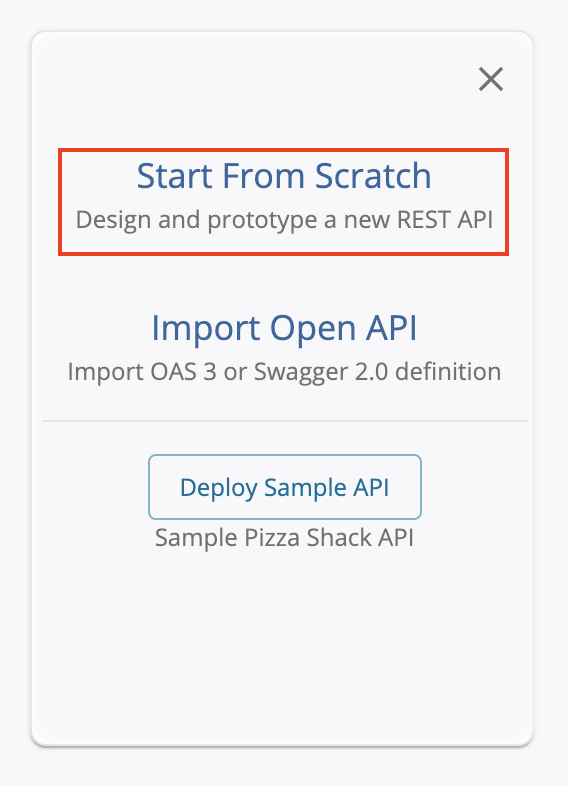Select 'Import OAS 3 or Swagger 2.0 definition' text
Screen dimensions: 568x786
pyautogui.click(x=284, y=372)
